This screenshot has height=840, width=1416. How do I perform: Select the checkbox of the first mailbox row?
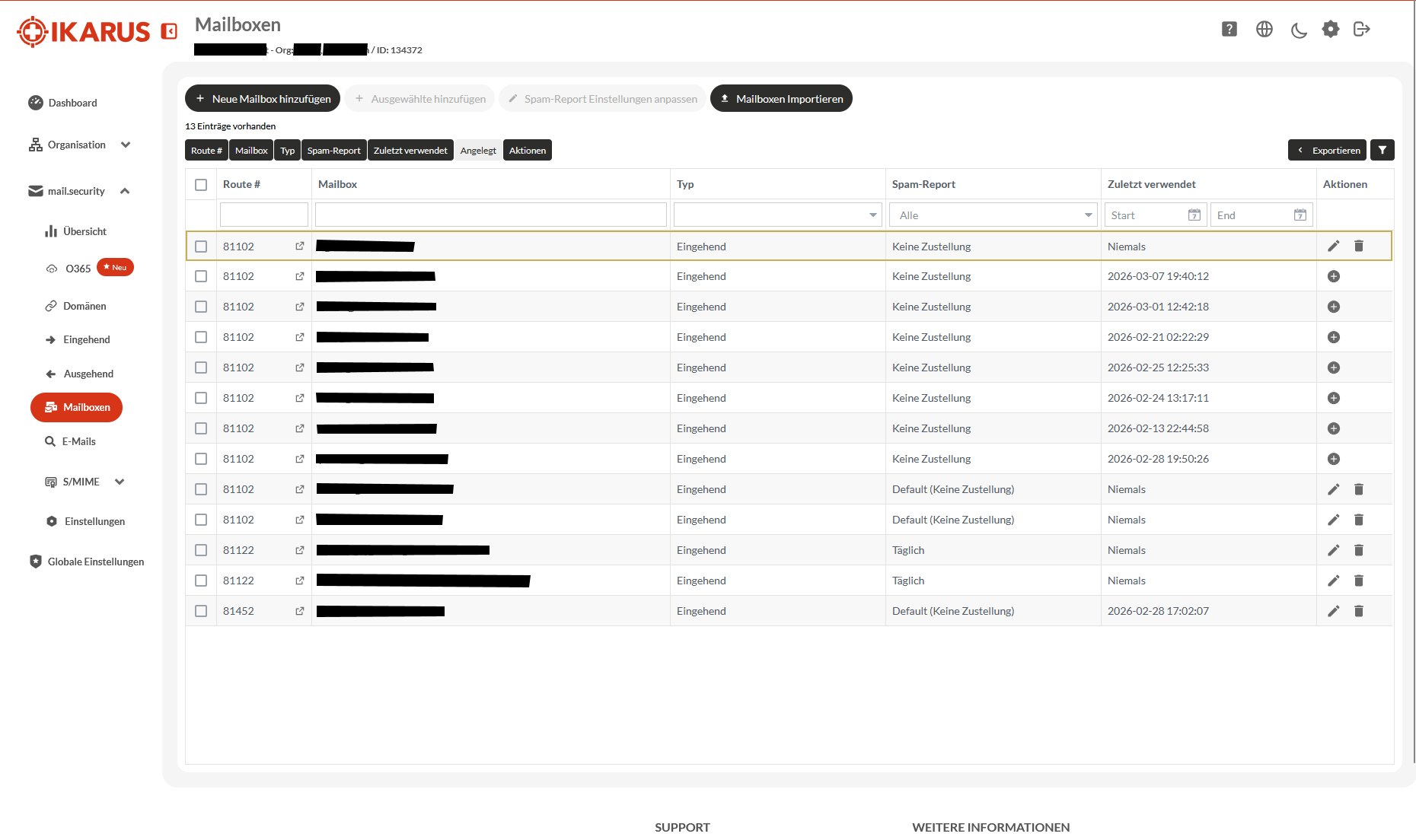pos(201,246)
